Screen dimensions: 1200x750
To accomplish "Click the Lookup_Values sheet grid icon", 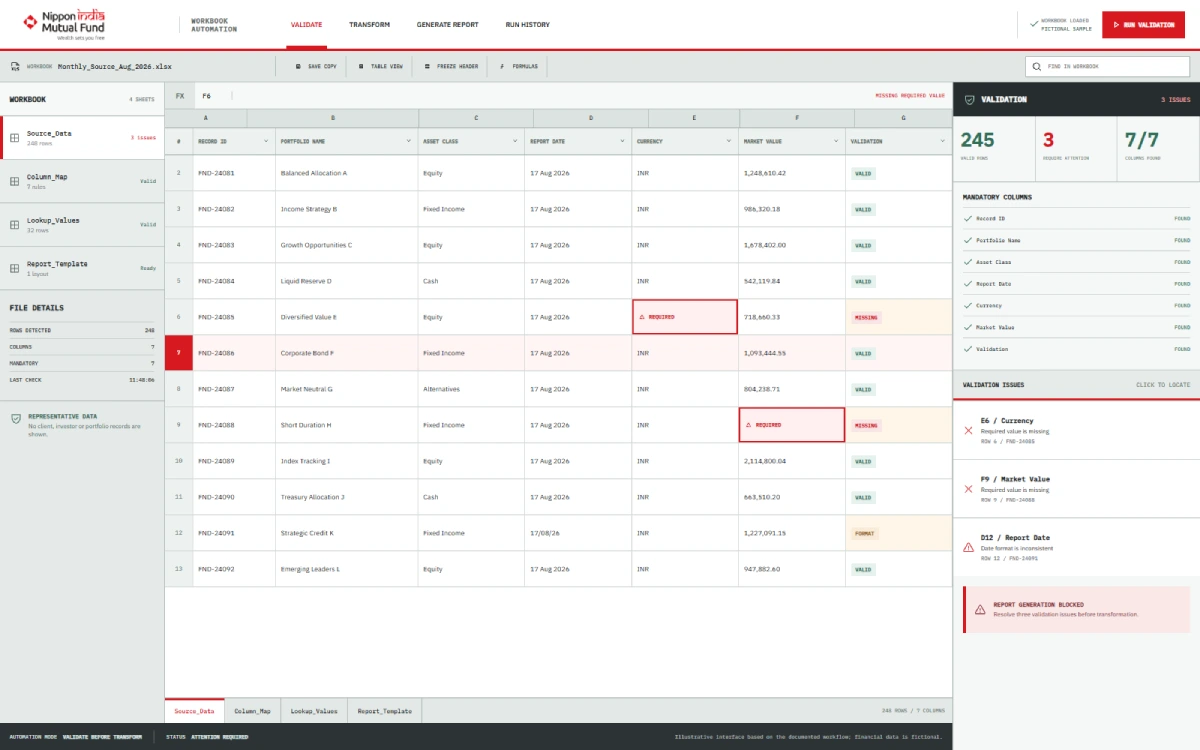I will (x=15, y=225).
